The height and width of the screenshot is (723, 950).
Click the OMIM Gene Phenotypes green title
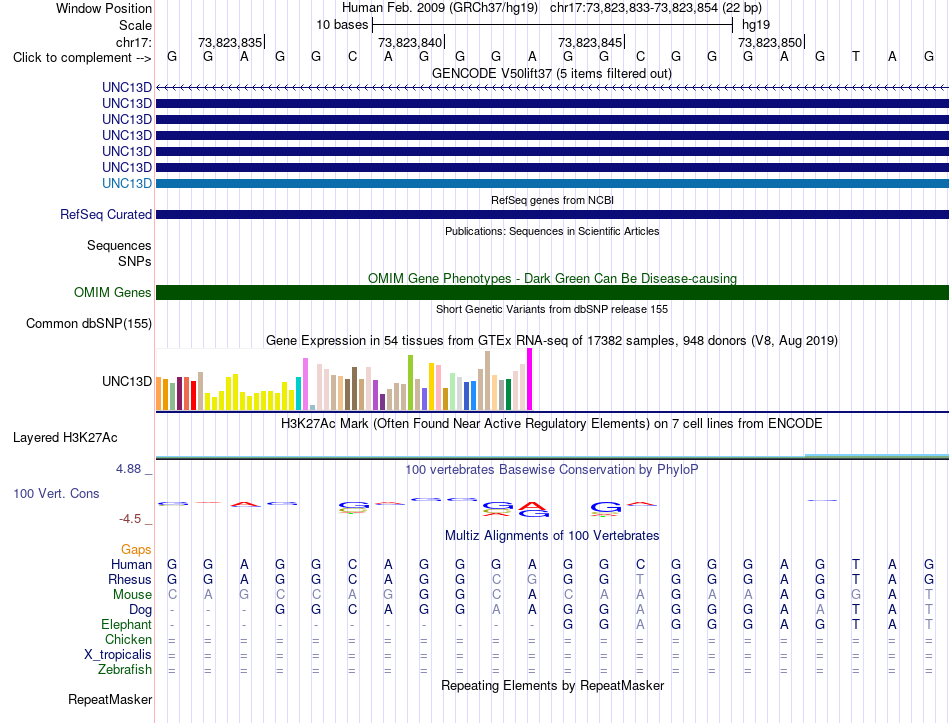point(552,279)
